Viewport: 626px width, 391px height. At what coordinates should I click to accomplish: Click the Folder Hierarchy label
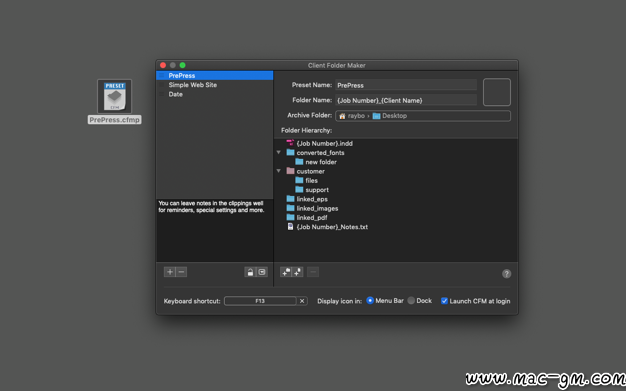pyautogui.click(x=307, y=130)
